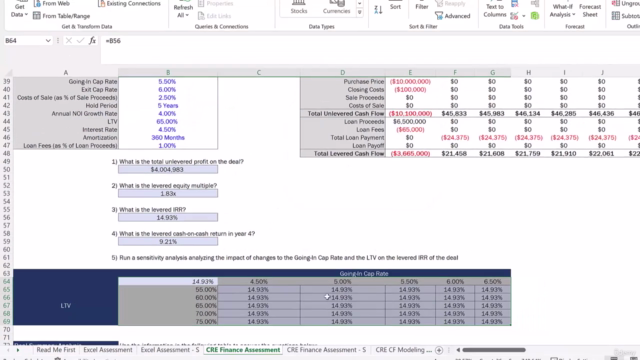Screen dimensions: 640x360
Task: Click Purchase Price ($10,000,000) cell
Action: click(x=410, y=82)
